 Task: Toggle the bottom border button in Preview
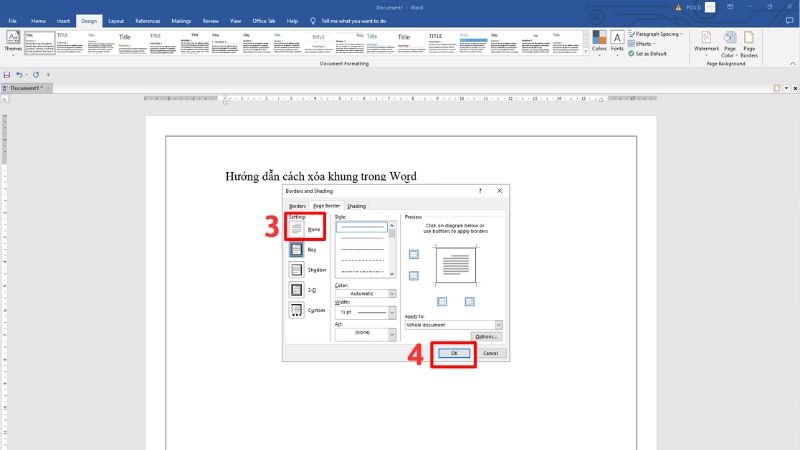coord(414,278)
